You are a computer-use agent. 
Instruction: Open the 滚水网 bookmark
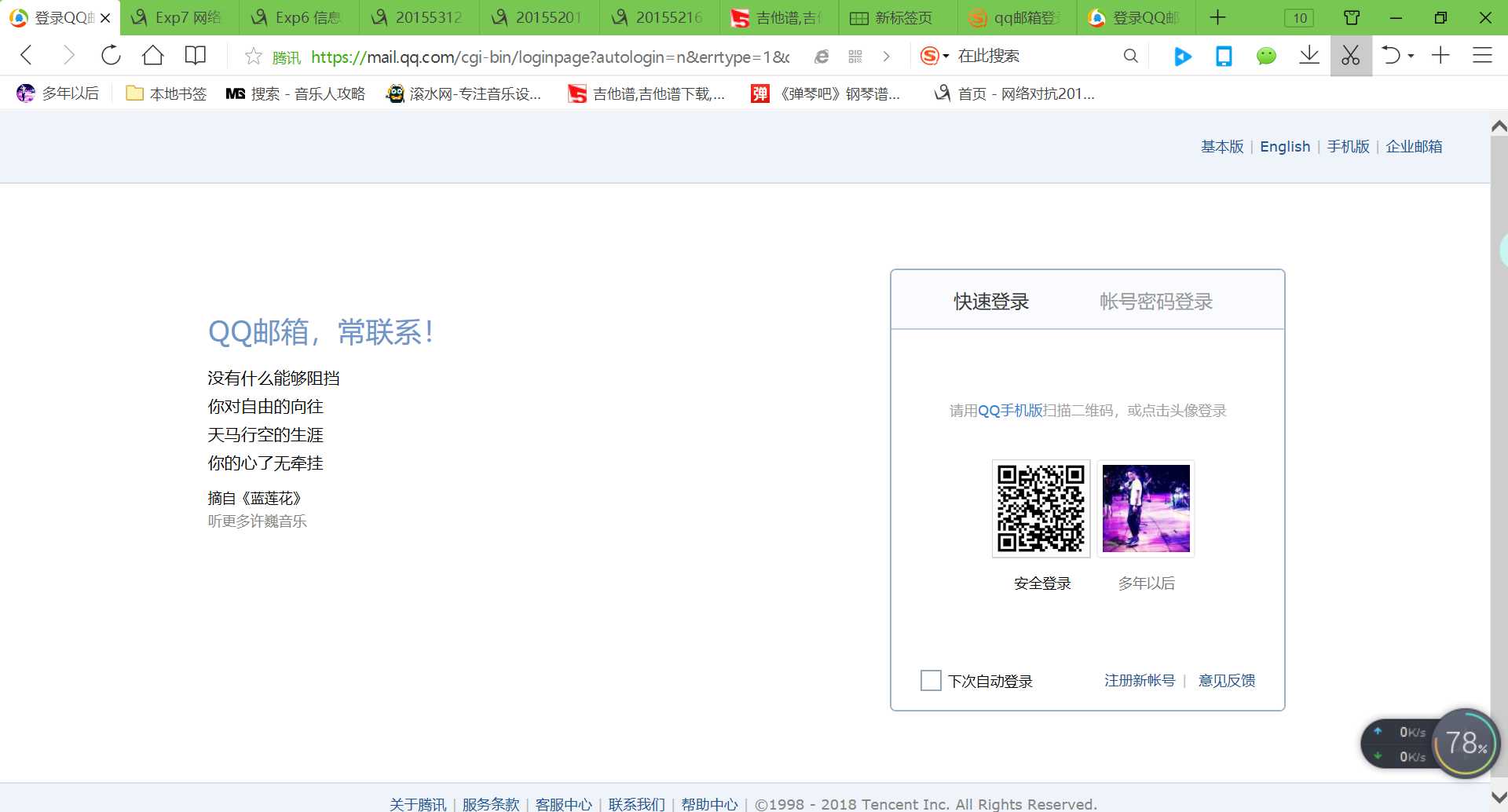(463, 93)
